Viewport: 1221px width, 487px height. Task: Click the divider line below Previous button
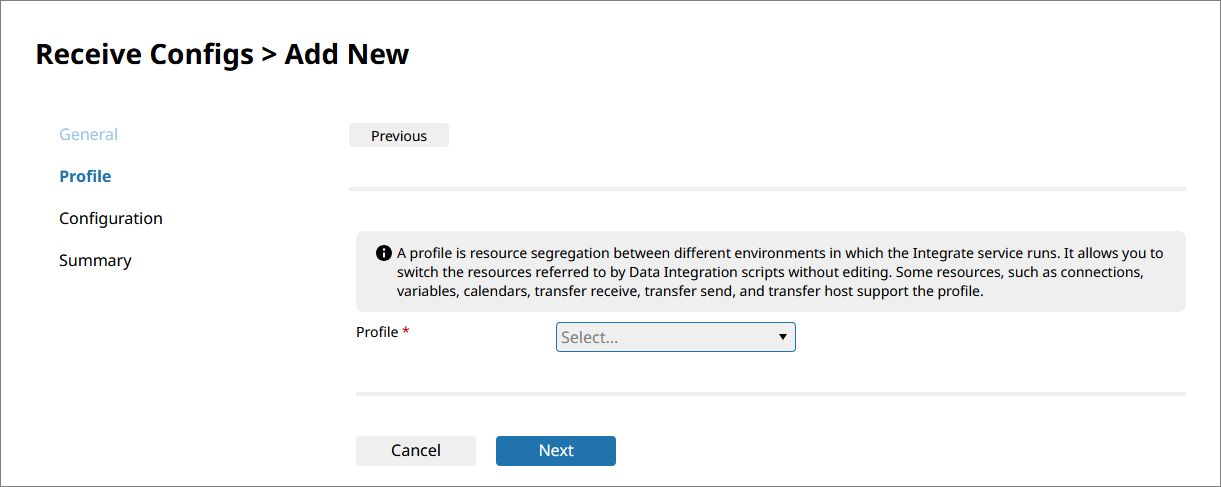[767, 188]
